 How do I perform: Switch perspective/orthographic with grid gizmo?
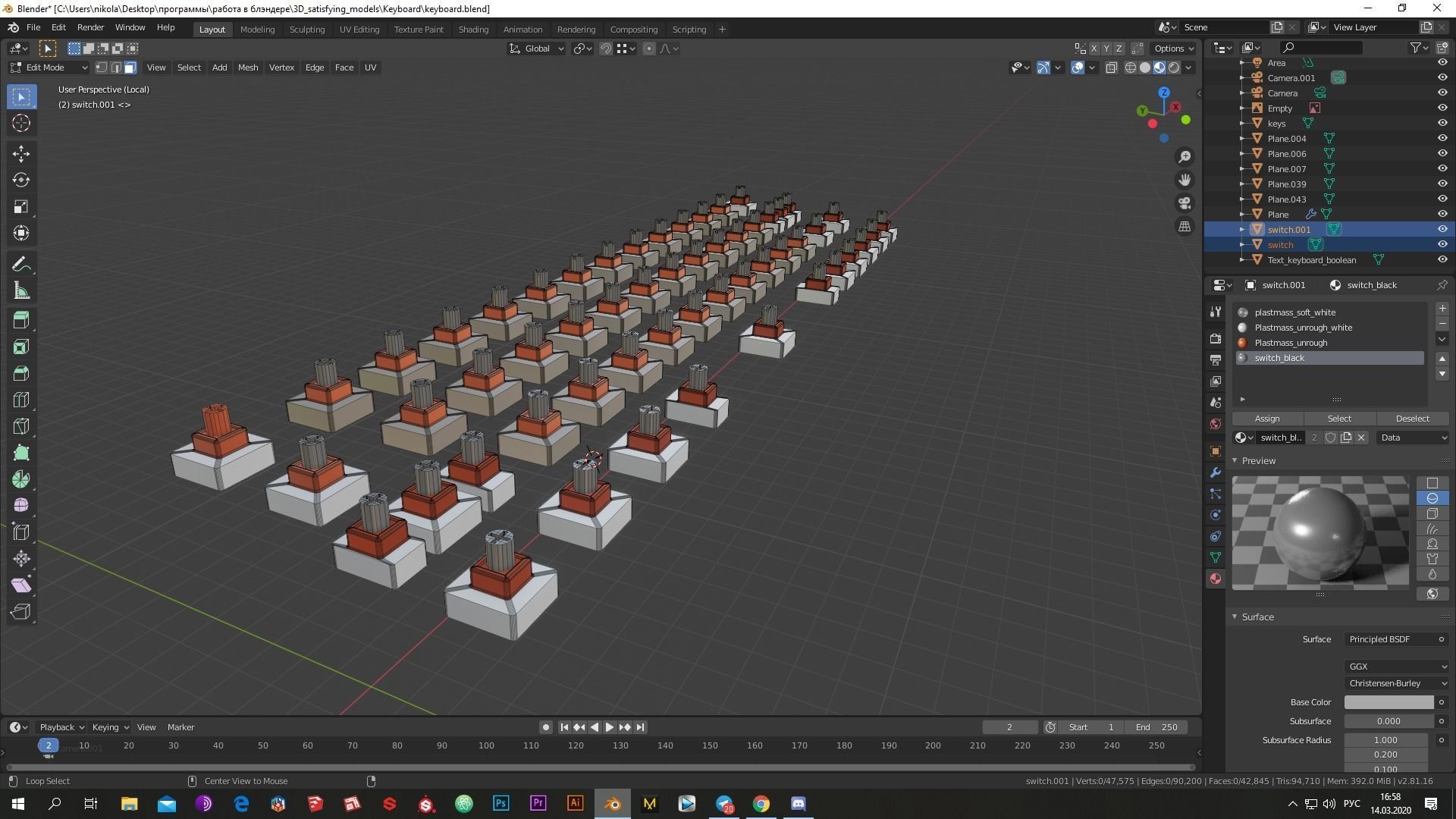click(1185, 227)
